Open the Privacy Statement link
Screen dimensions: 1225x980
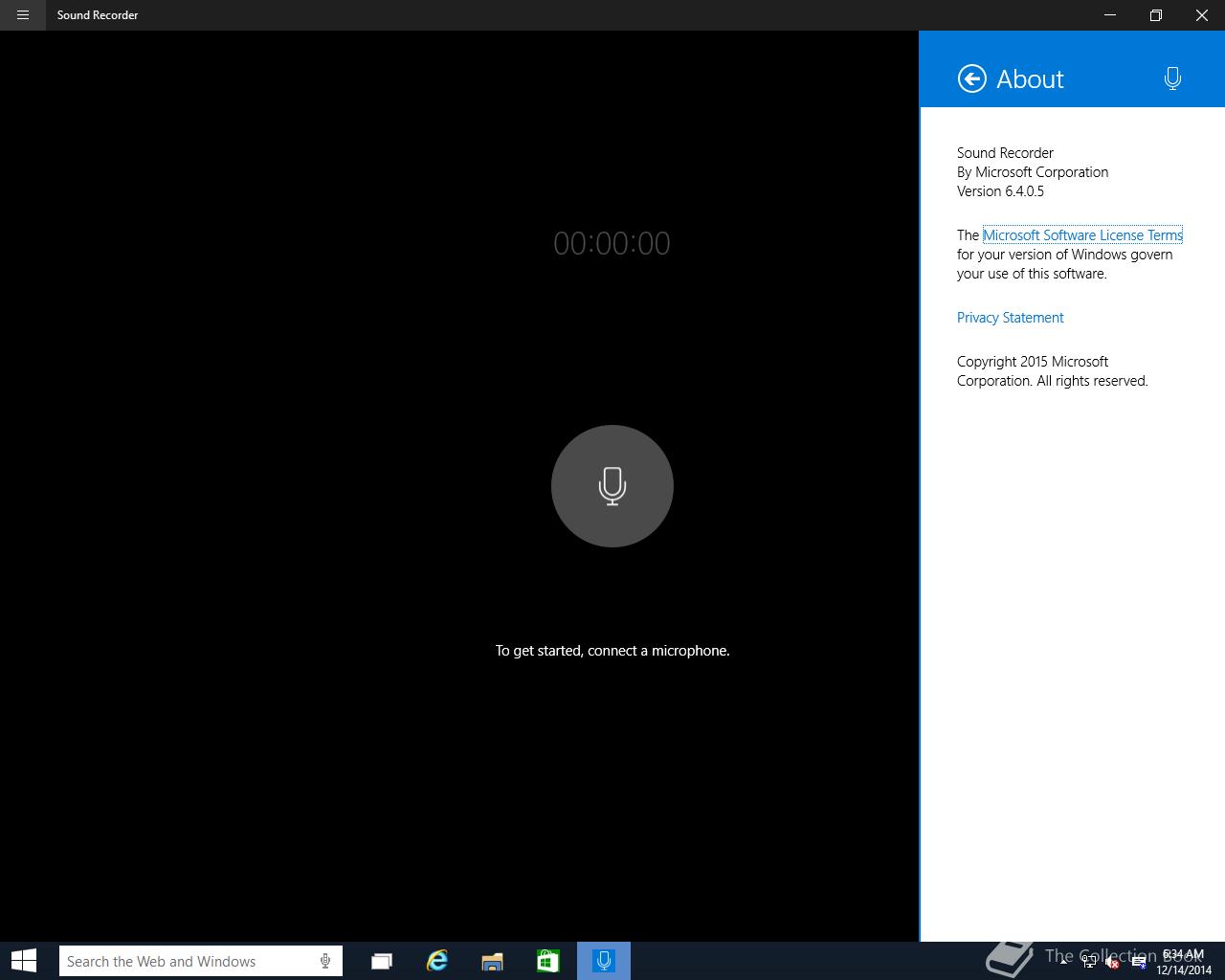click(1011, 318)
